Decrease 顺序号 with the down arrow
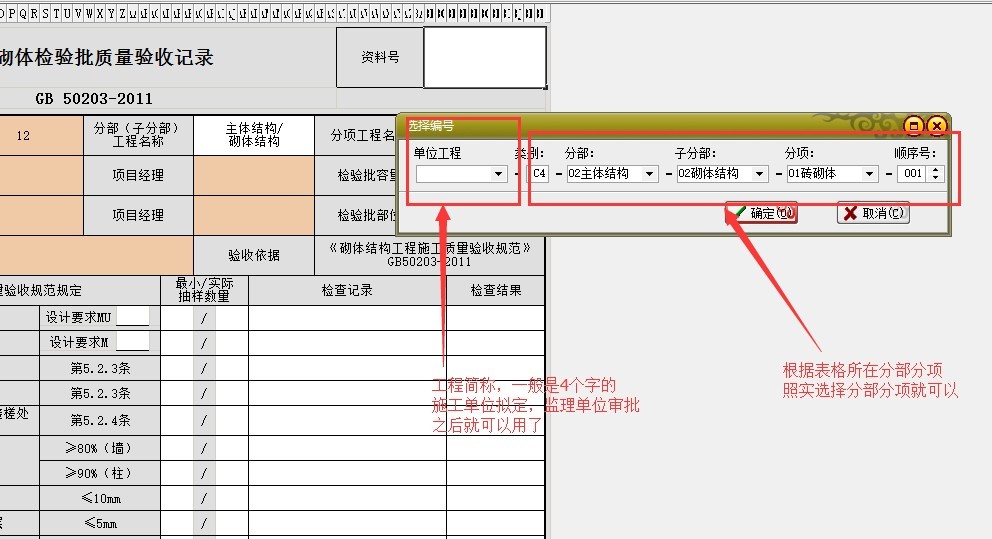This screenshot has width=992, height=539. [935, 178]
